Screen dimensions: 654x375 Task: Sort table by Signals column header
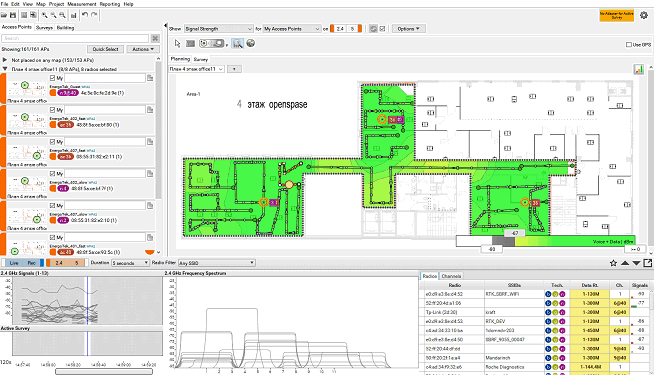coord(639,285)
